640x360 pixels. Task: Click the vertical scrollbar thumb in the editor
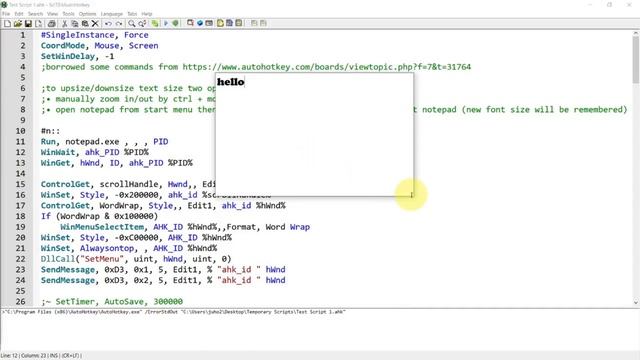(636, 60)
